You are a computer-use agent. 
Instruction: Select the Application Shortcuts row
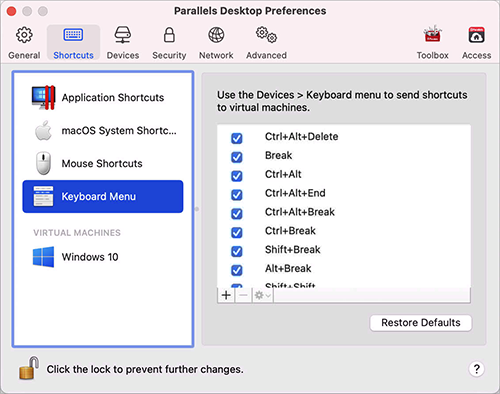(103, 98)
